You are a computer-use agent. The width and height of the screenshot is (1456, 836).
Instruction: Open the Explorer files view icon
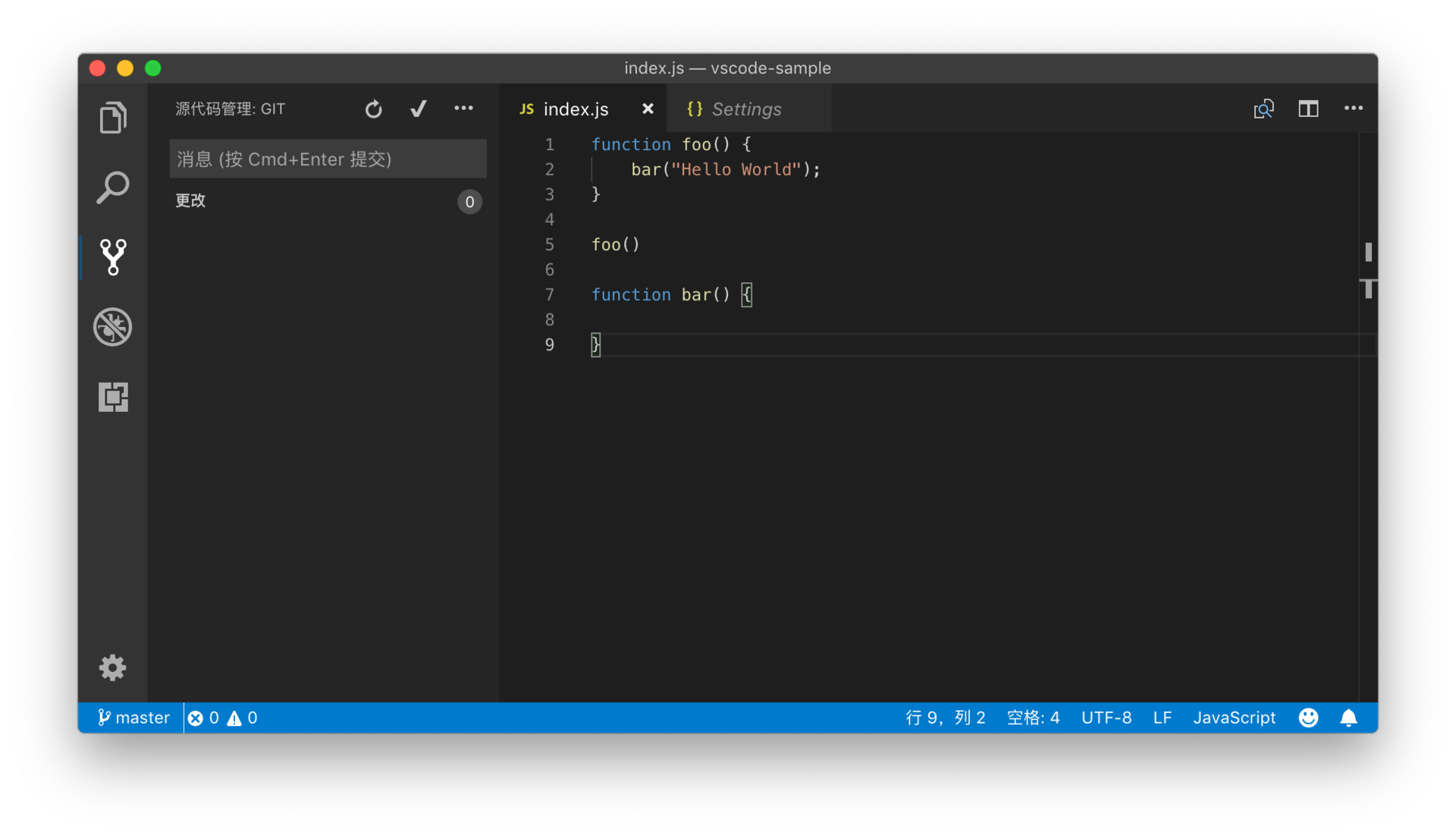(112, 118)
